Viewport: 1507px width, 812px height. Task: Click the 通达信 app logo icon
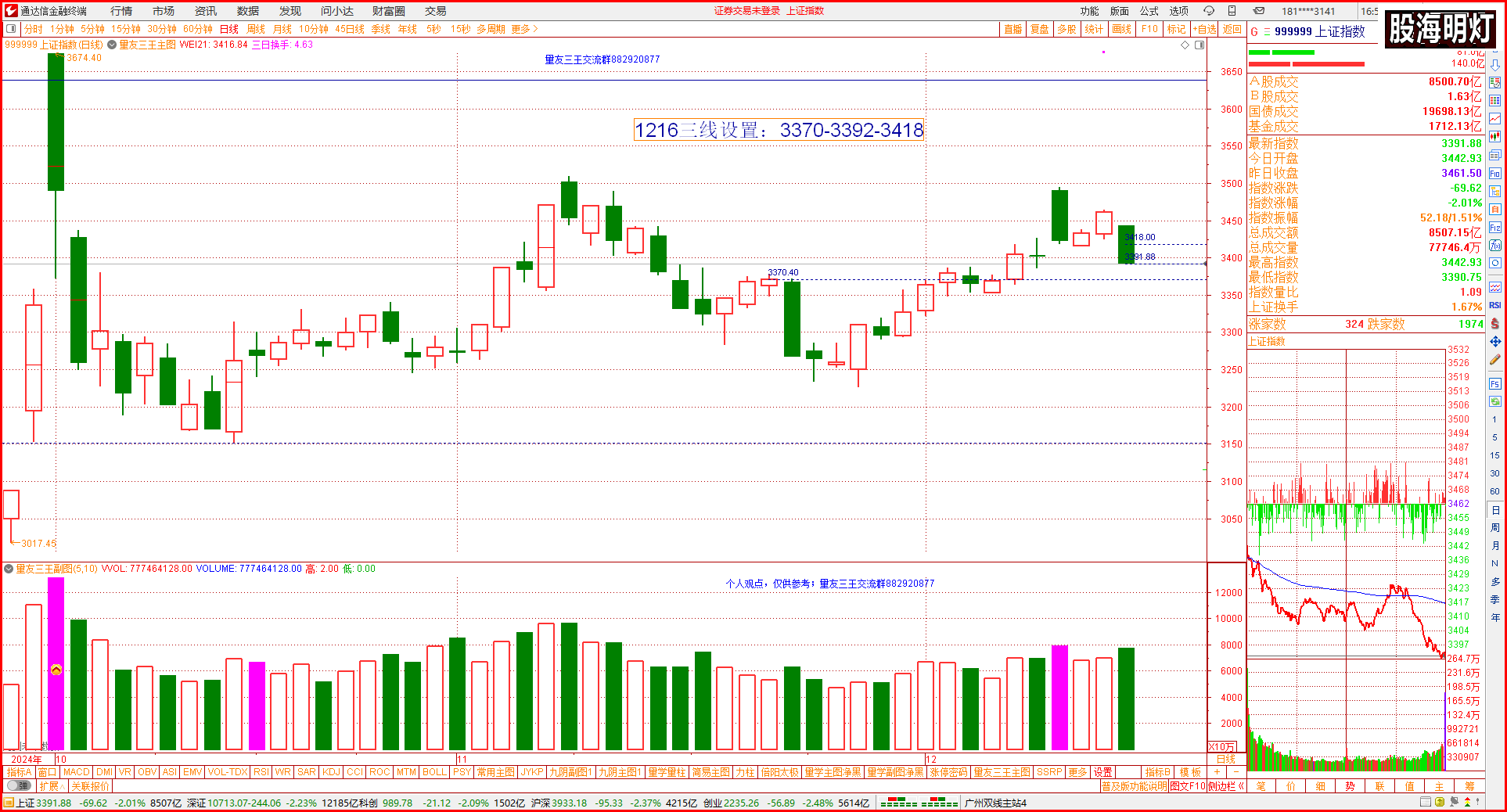tap(11, 11)
